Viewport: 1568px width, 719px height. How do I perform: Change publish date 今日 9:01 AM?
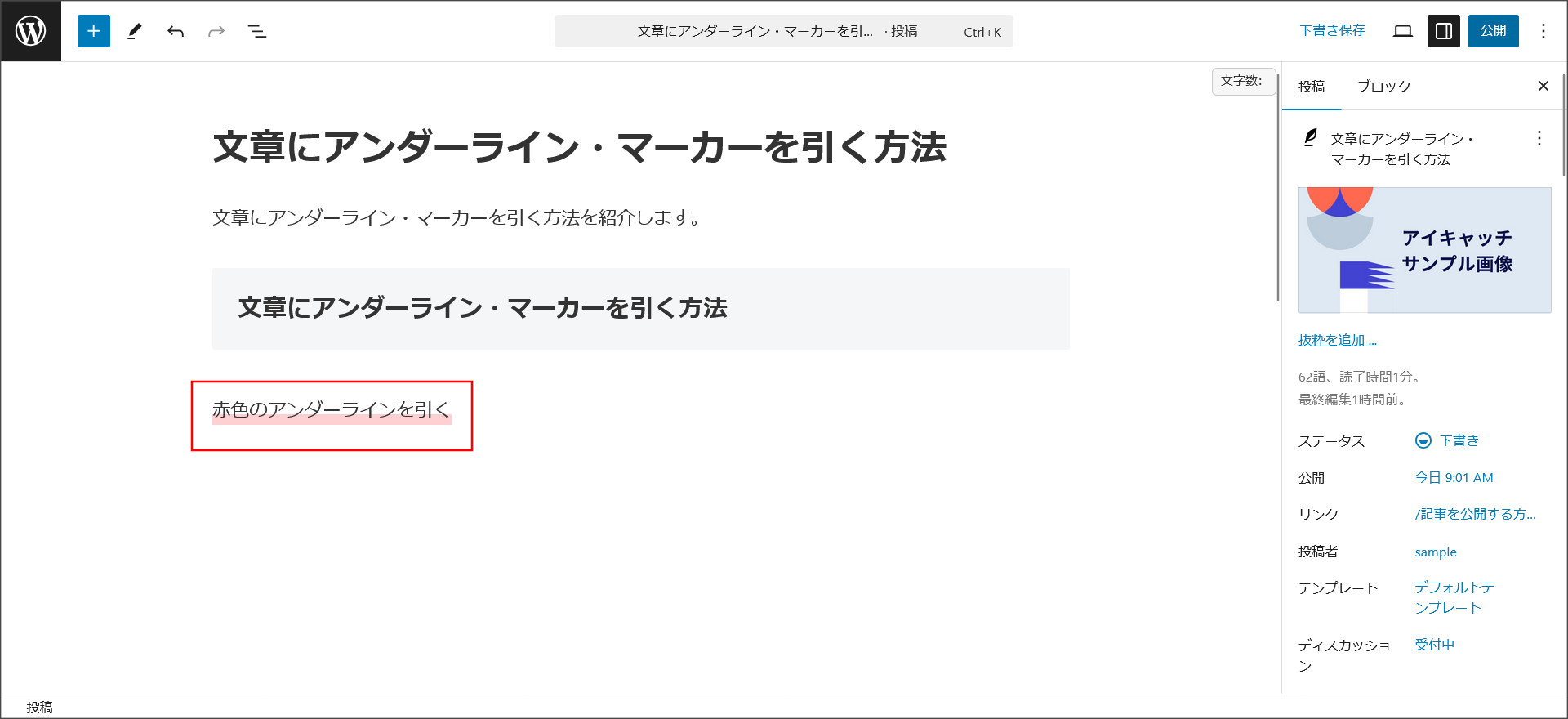[x=1454, y=477]
